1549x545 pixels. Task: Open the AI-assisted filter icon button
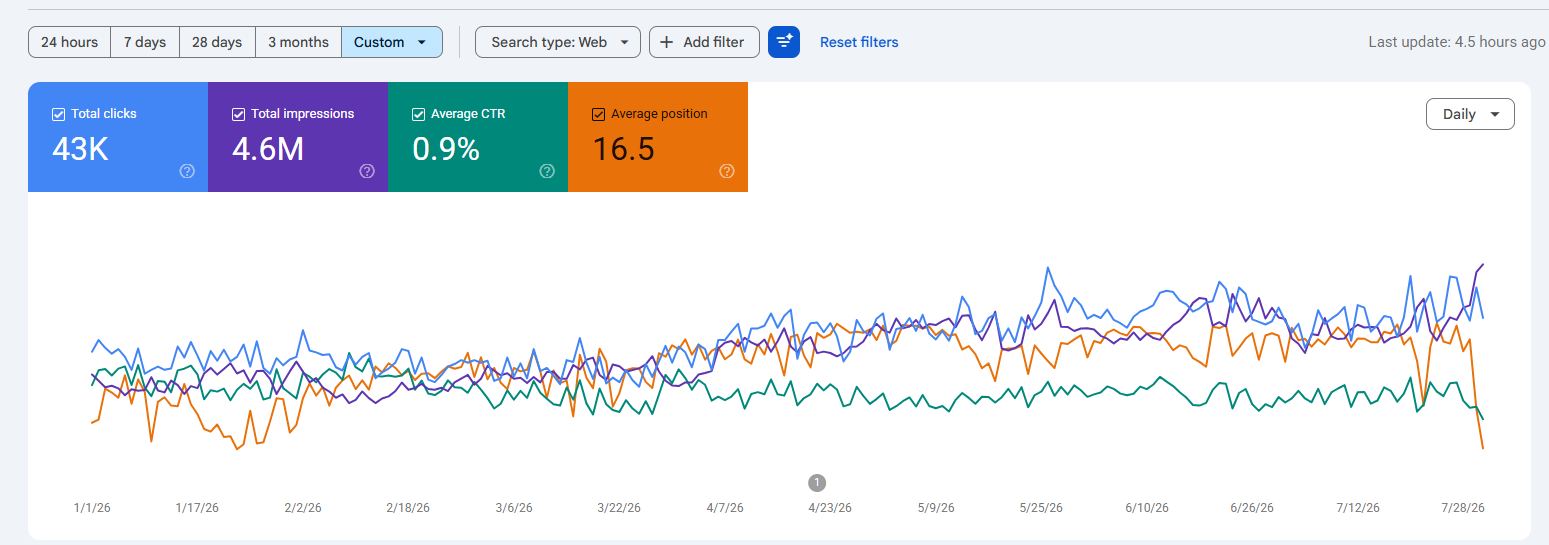coord(784,42)
